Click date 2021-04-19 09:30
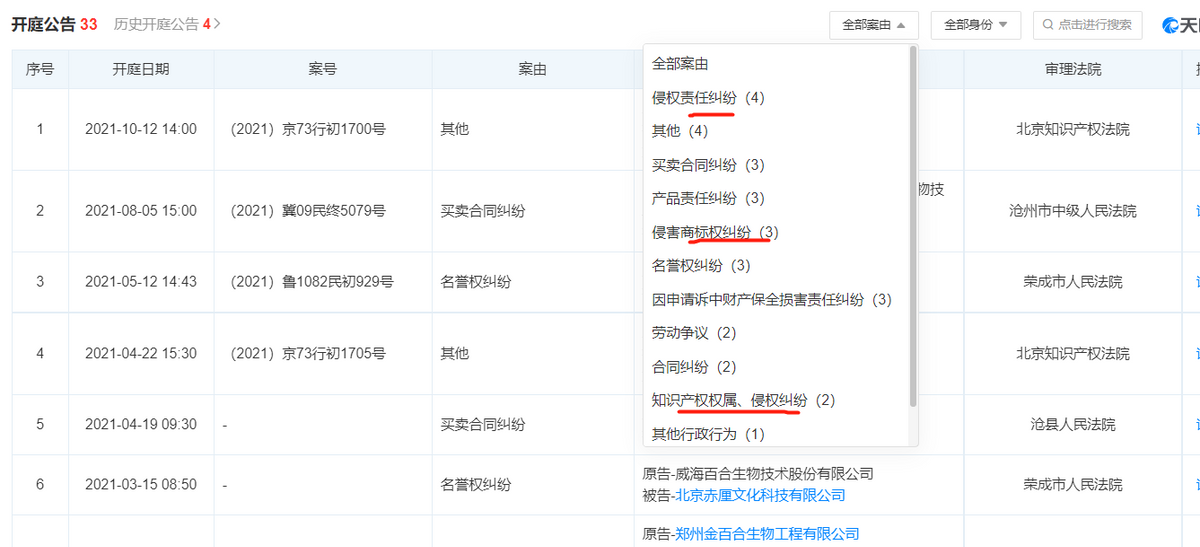This screenshot has height=547, width=1200. pyautogui.click(x=141, y=424)
